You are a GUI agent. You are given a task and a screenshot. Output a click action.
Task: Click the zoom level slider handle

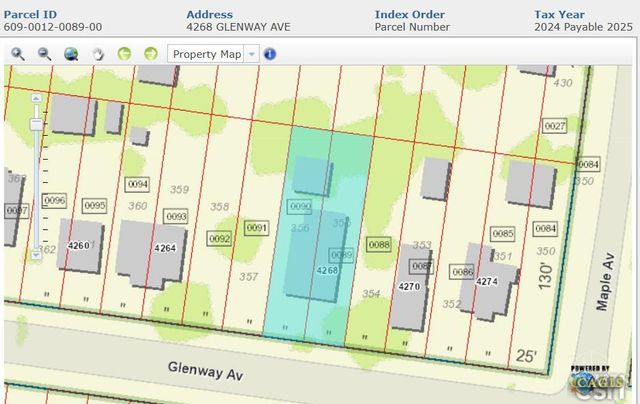point(37,123)
